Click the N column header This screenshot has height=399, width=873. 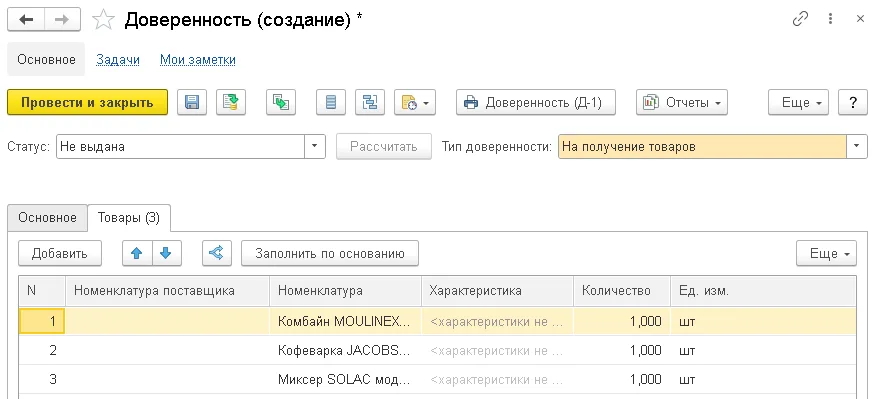[x=42, y=290]
